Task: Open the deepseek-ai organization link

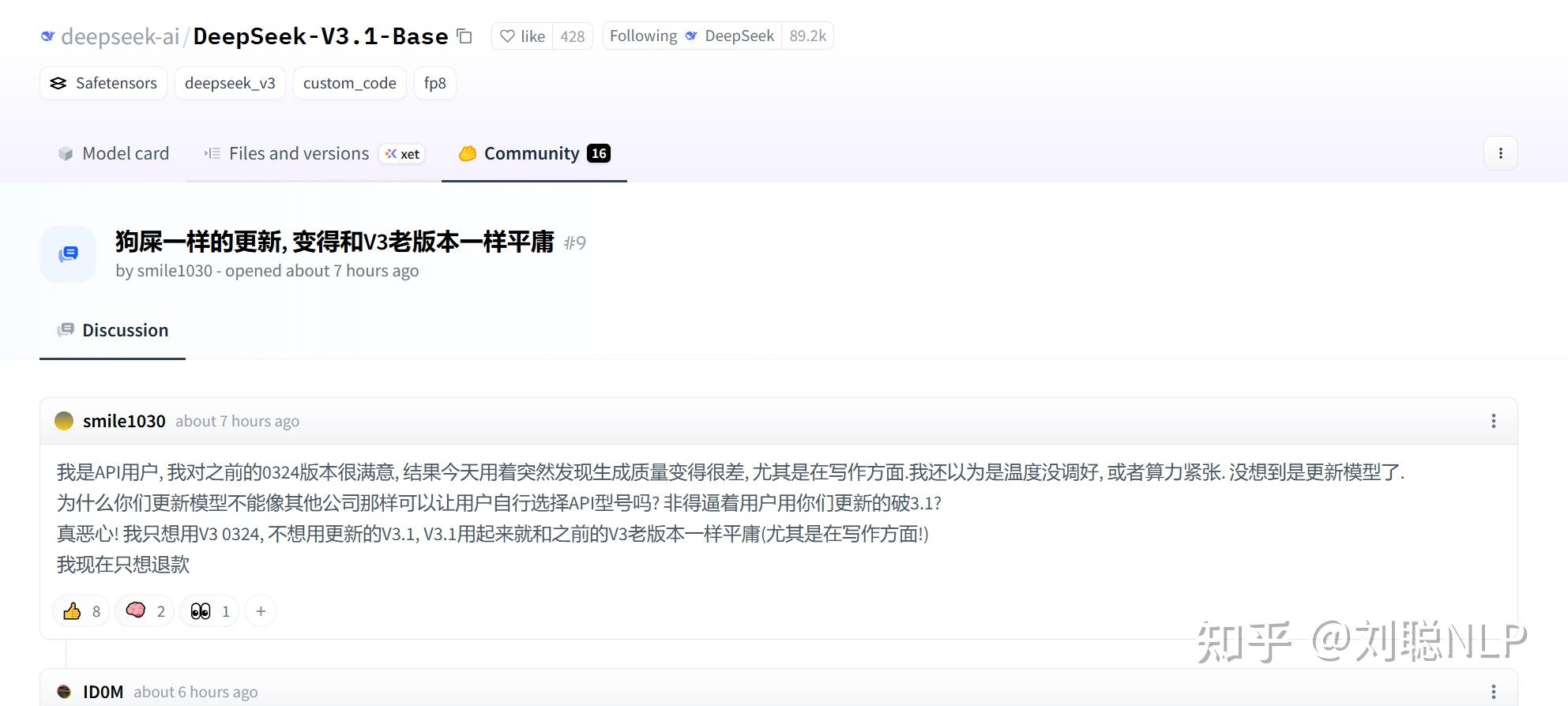Action: click(120, 36)
